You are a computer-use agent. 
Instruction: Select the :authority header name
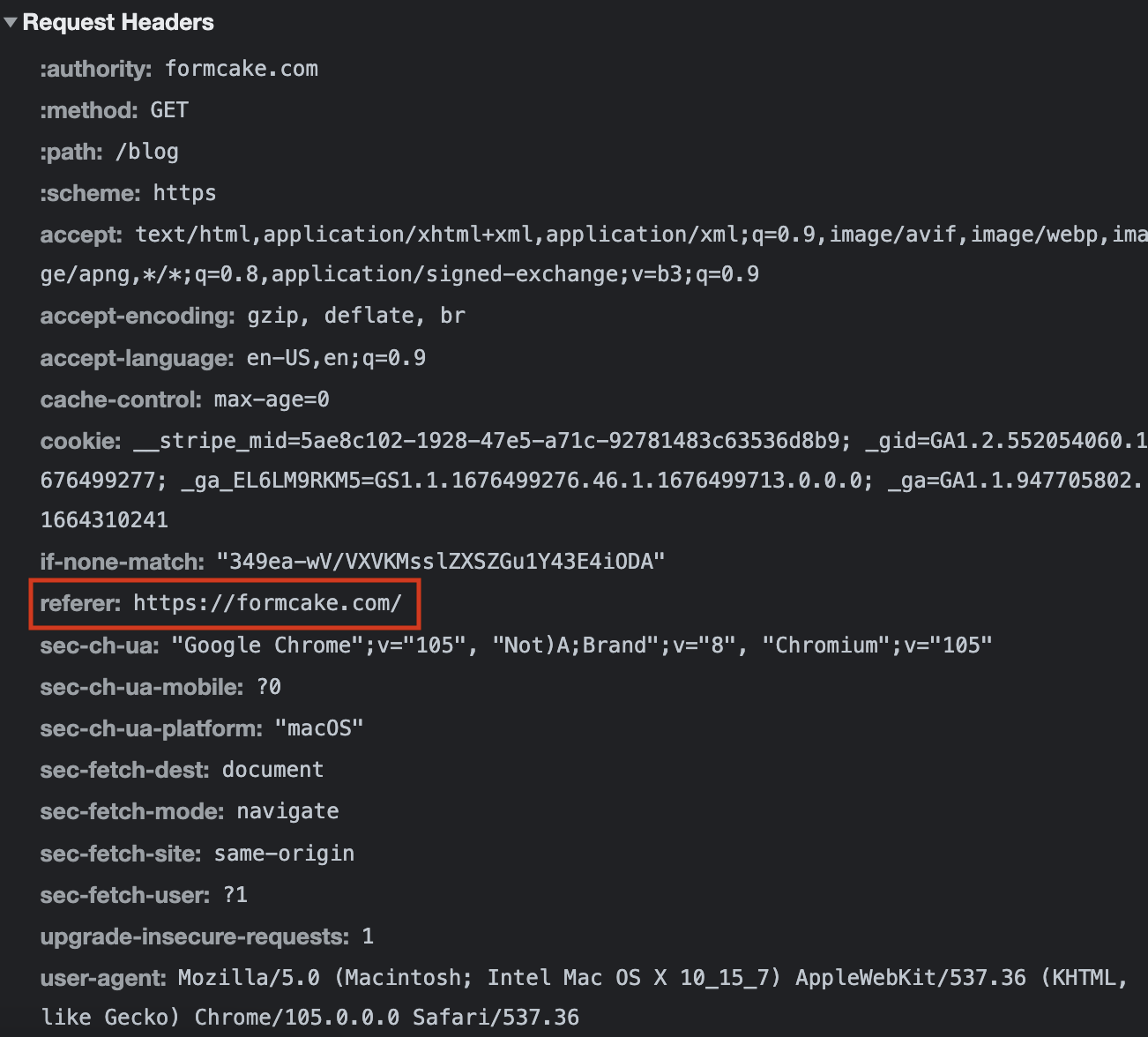(96, 69)
